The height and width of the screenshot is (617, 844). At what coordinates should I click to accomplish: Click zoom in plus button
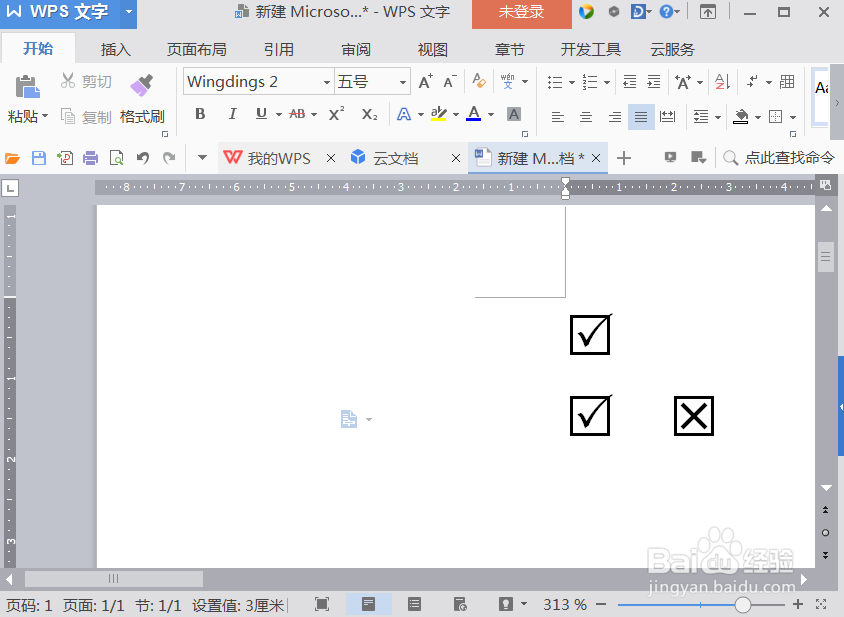[798, 605]
